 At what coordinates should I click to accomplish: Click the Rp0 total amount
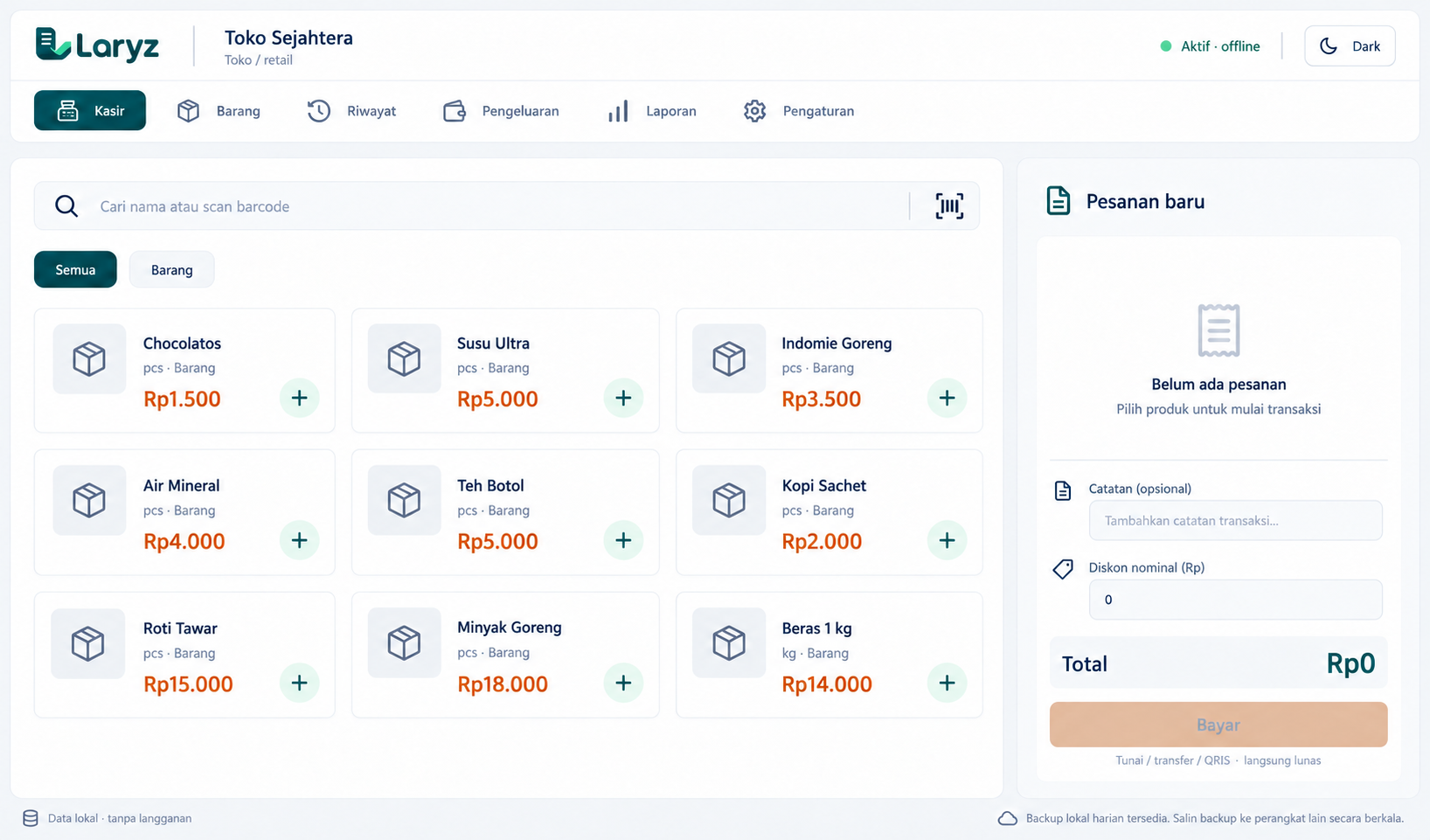coord(1350,663)
